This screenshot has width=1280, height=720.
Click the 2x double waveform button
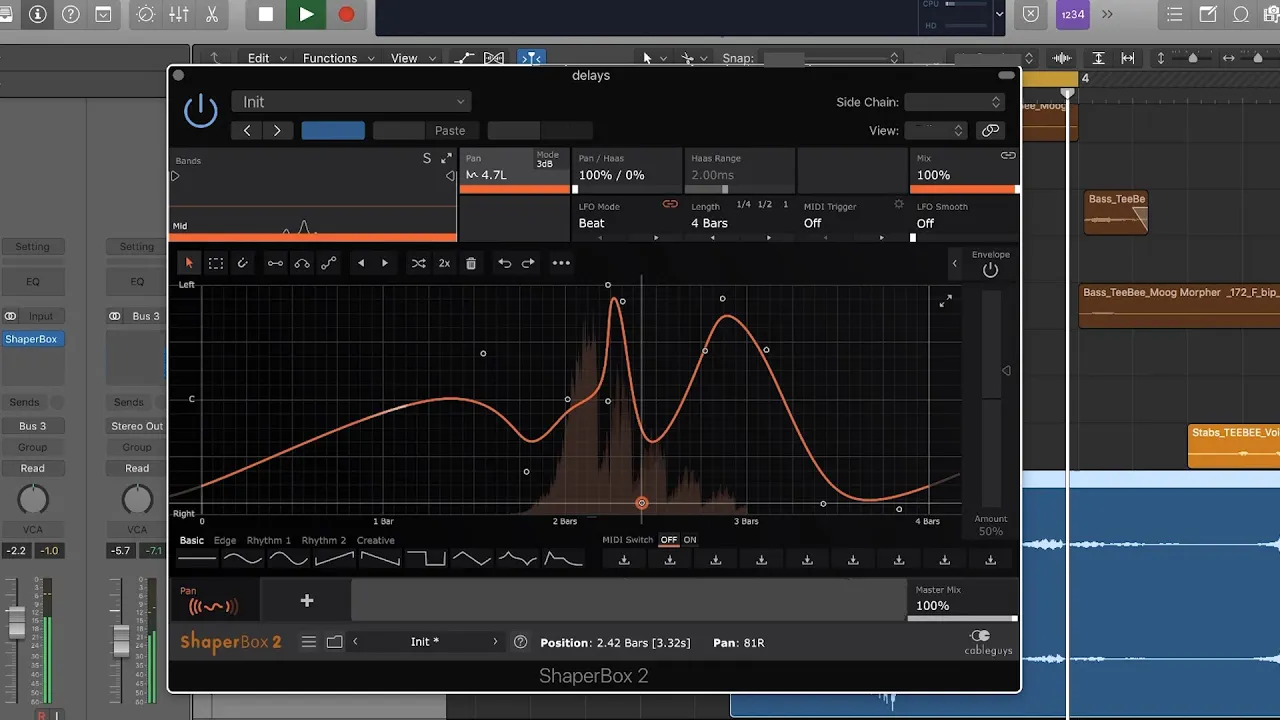(x=444, y=263)
